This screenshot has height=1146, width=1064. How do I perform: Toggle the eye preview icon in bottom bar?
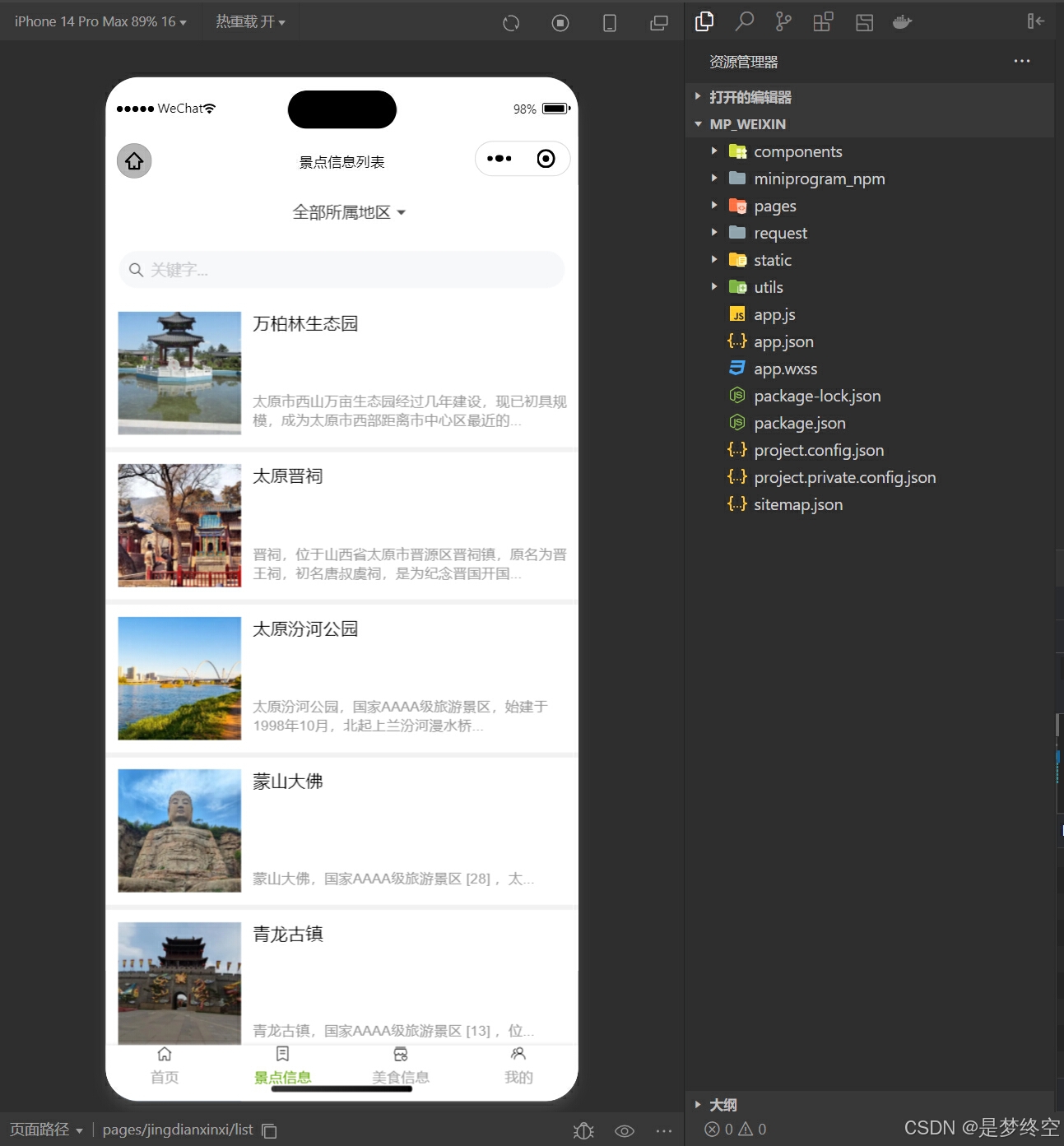tap(625, 1131)
